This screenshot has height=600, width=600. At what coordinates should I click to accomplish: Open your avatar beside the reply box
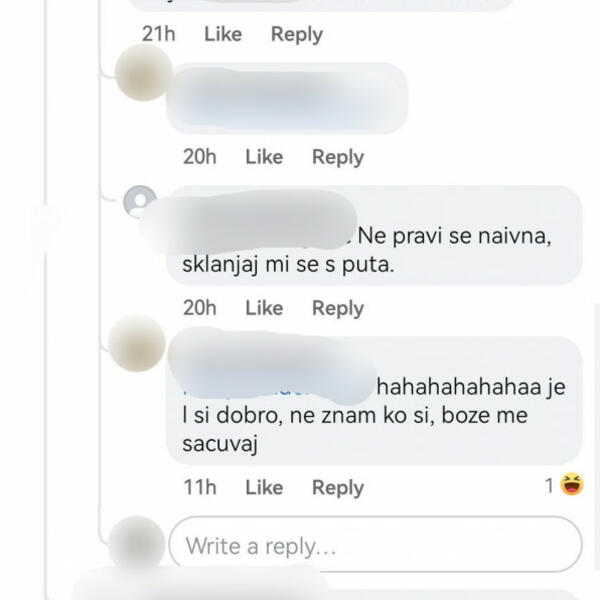pos(137,543)
